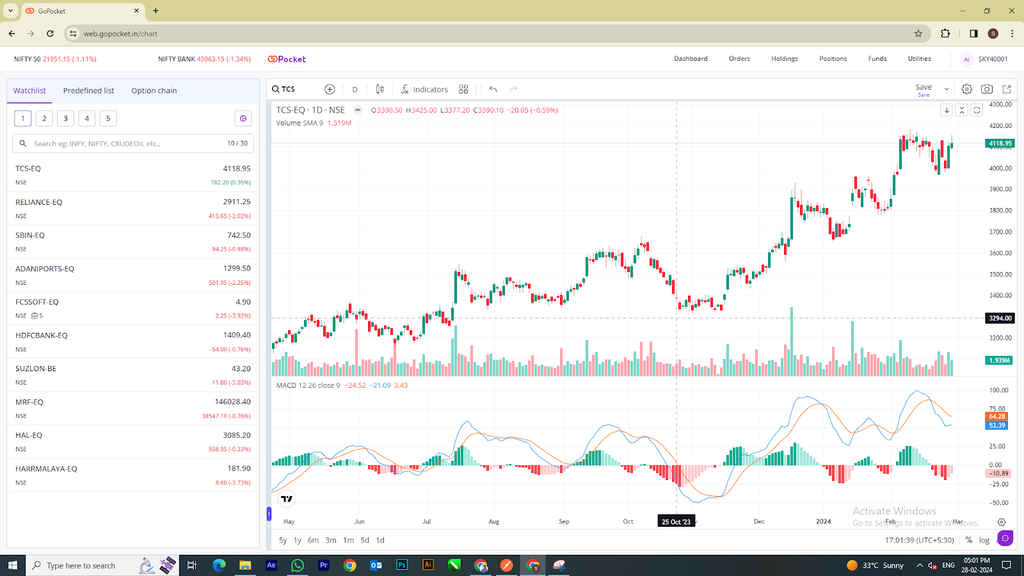The width and height of the screenshot is (1024, 576).
Task: Collapse the price chart pane
Action: pos(962,110)
